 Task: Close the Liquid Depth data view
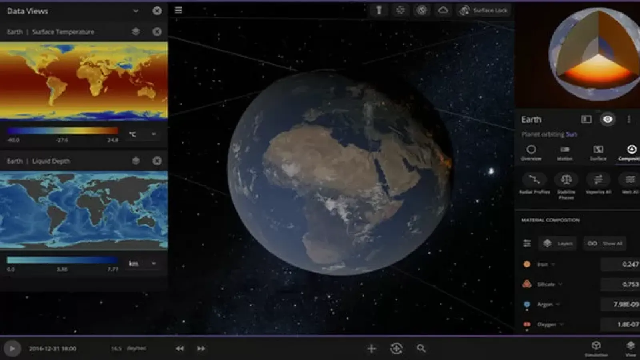[157, 161]
